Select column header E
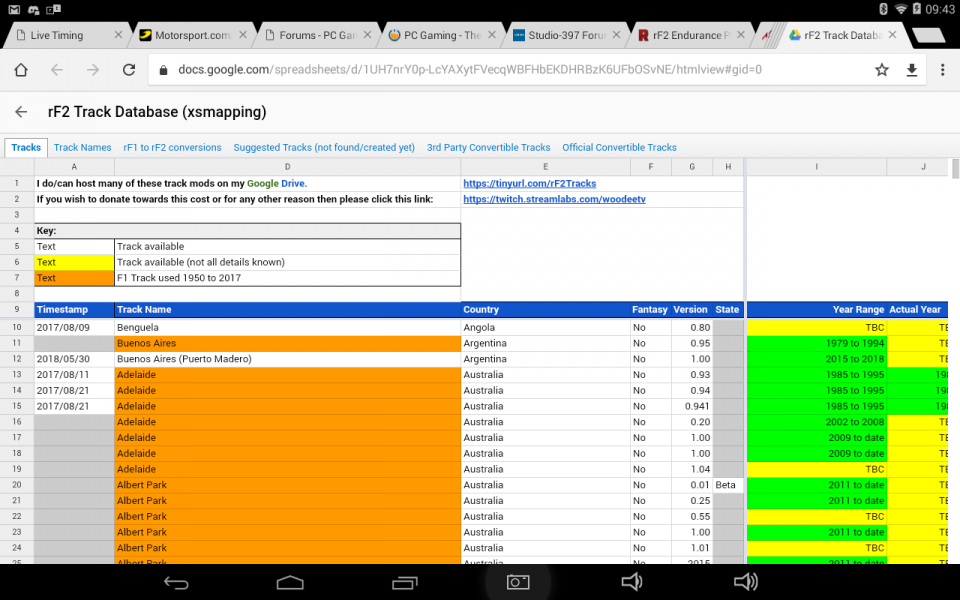 (546, 167)
